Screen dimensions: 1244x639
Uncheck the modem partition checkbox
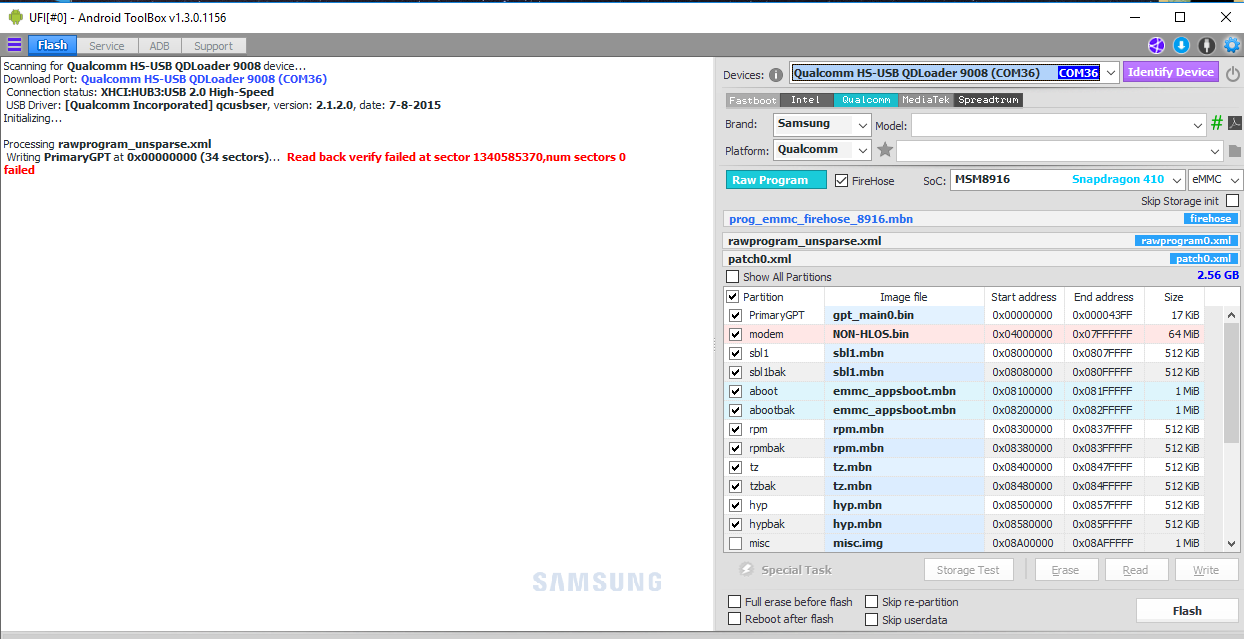736,334
